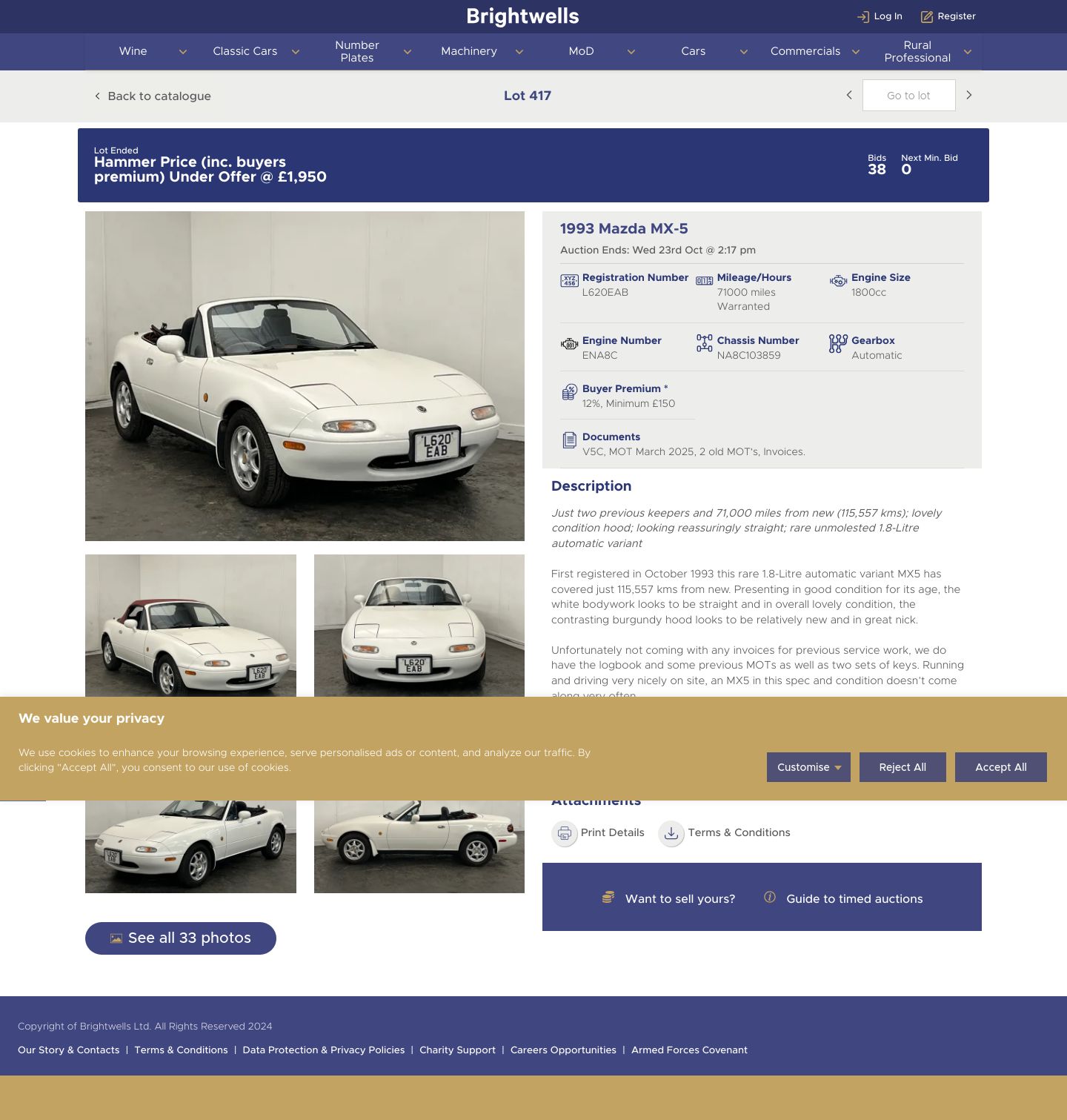1067x1120 pixels.
Task: Expand the Cars menu chevron
Action: tap(744, 52)
